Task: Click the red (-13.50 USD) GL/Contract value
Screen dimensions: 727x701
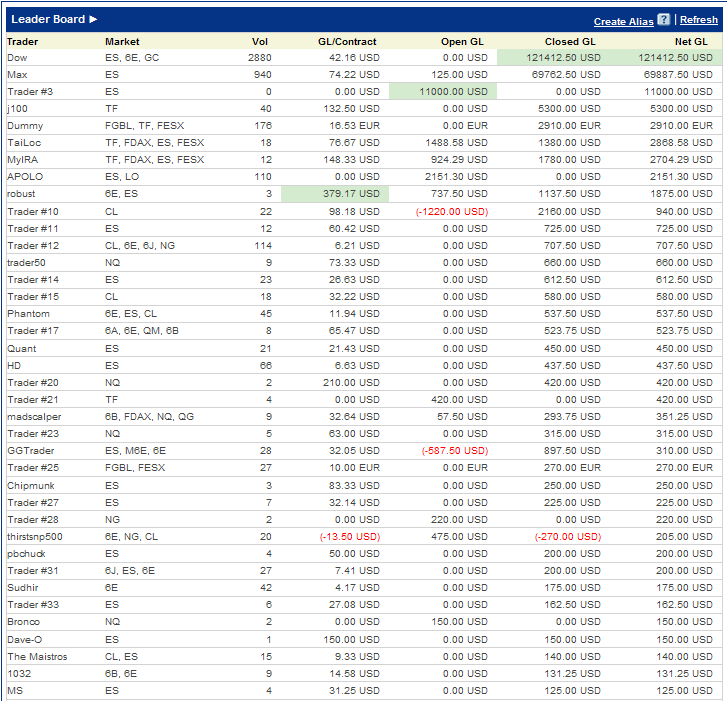Action: (x=350, y=537)
